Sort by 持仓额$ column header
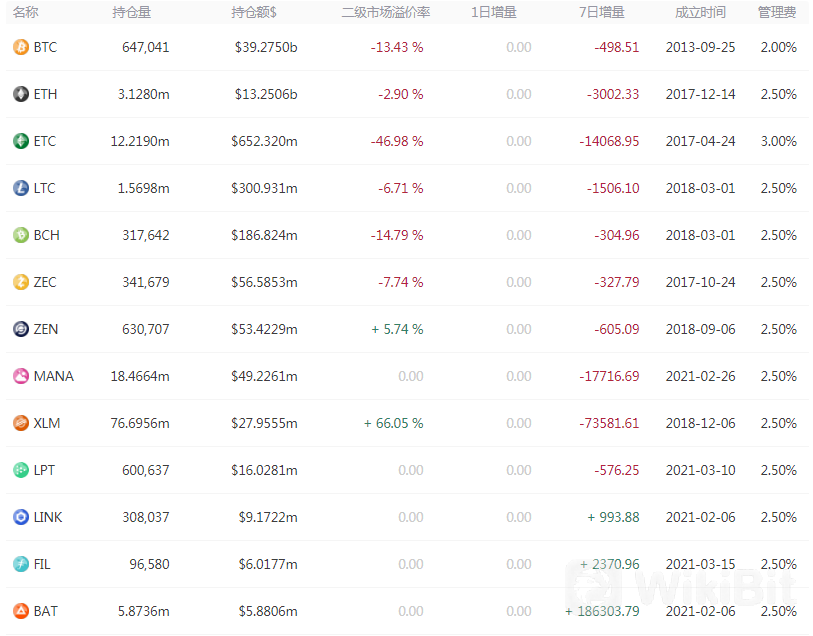The height and width of the screenshot is (636, 813). 254,12
